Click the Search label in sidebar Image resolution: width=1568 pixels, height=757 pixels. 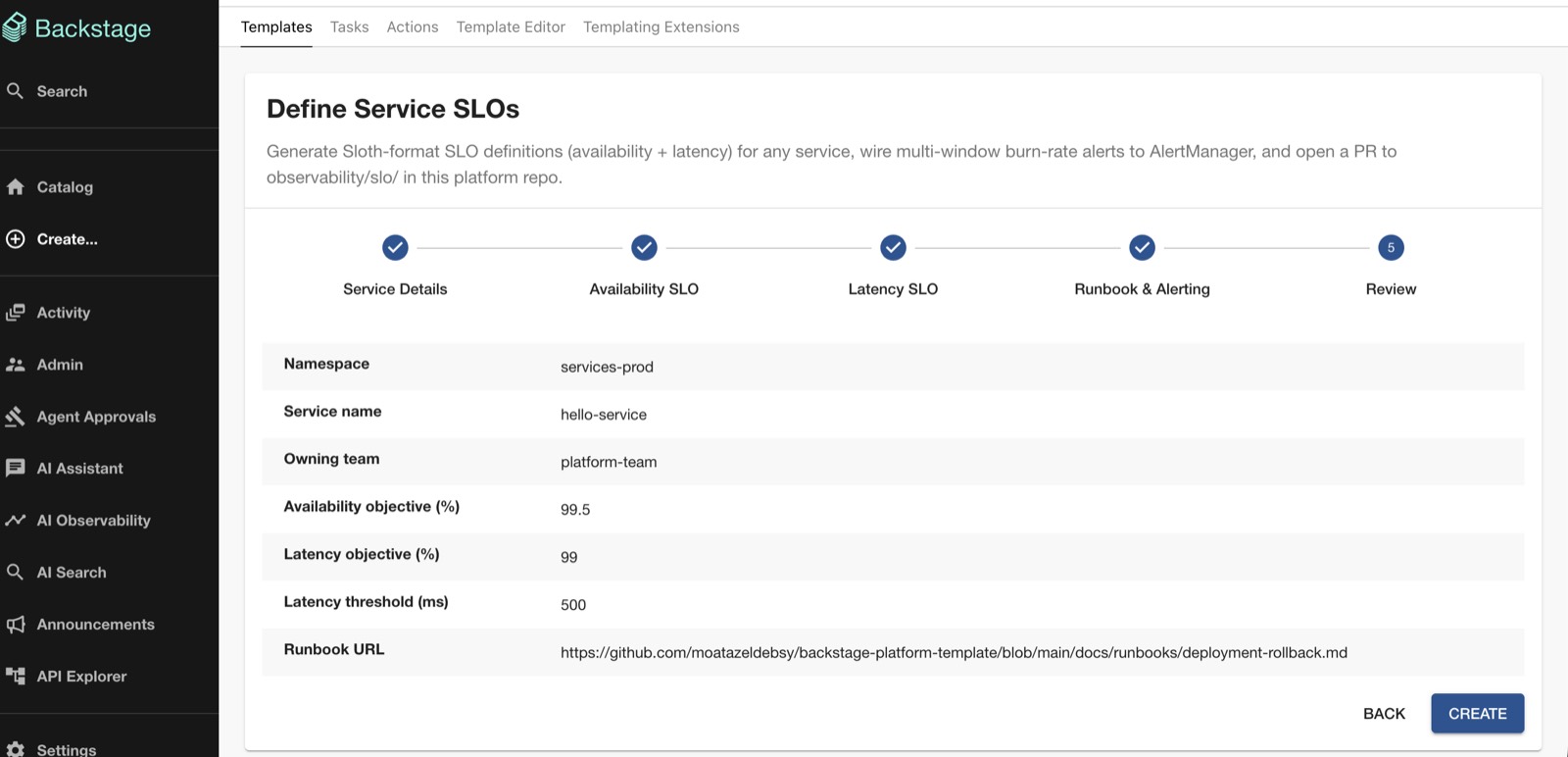tap(62, 91)
